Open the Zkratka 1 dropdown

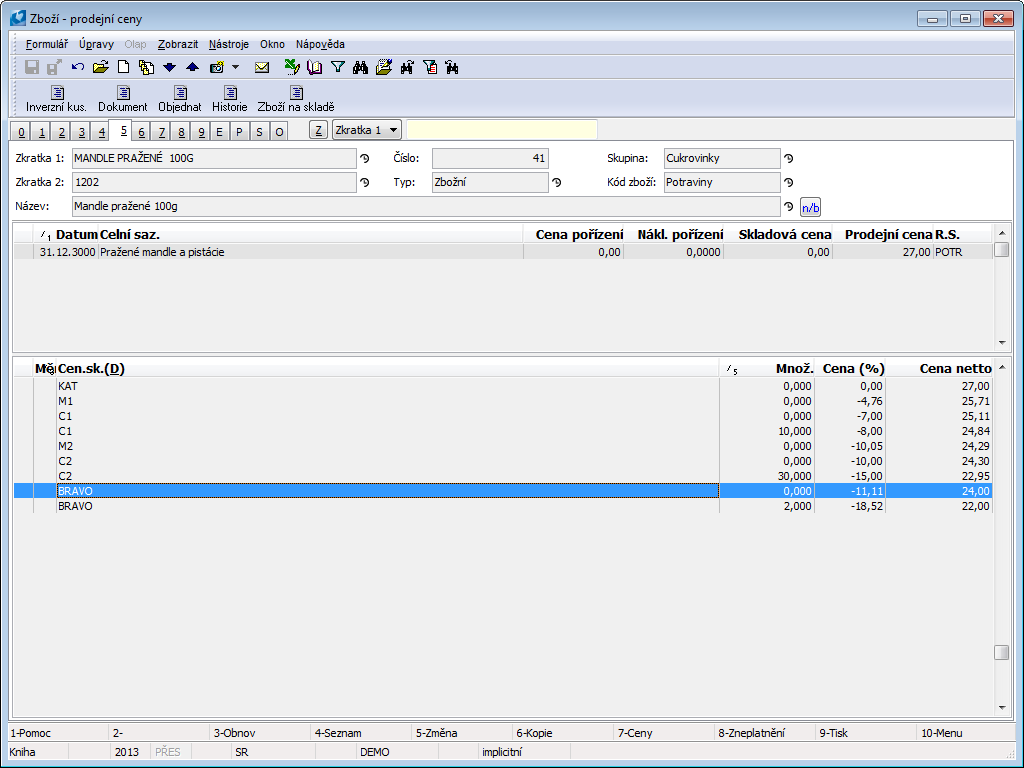[367, 130]
